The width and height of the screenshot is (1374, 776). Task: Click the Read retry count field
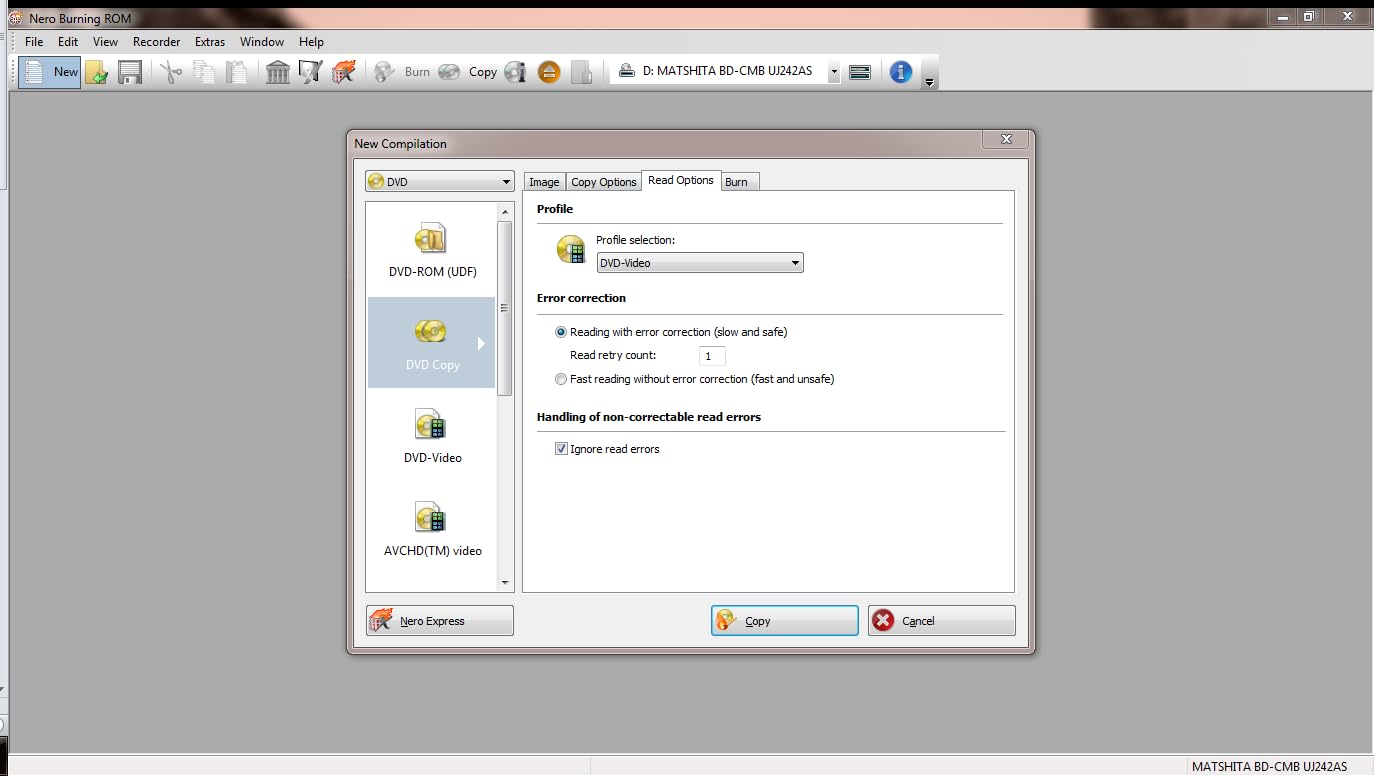712,356
